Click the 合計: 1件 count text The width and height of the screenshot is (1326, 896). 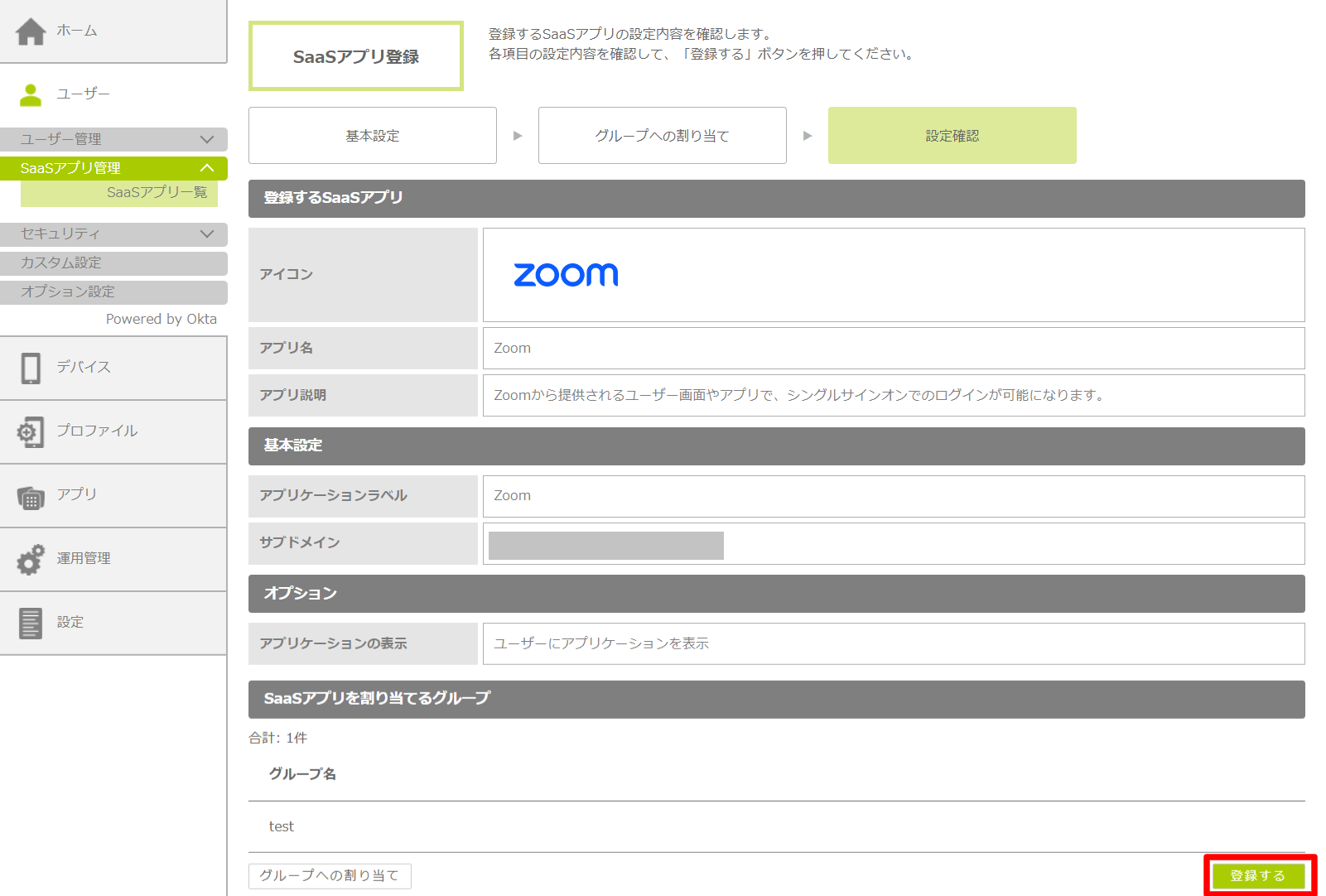(x=278, y=738)
